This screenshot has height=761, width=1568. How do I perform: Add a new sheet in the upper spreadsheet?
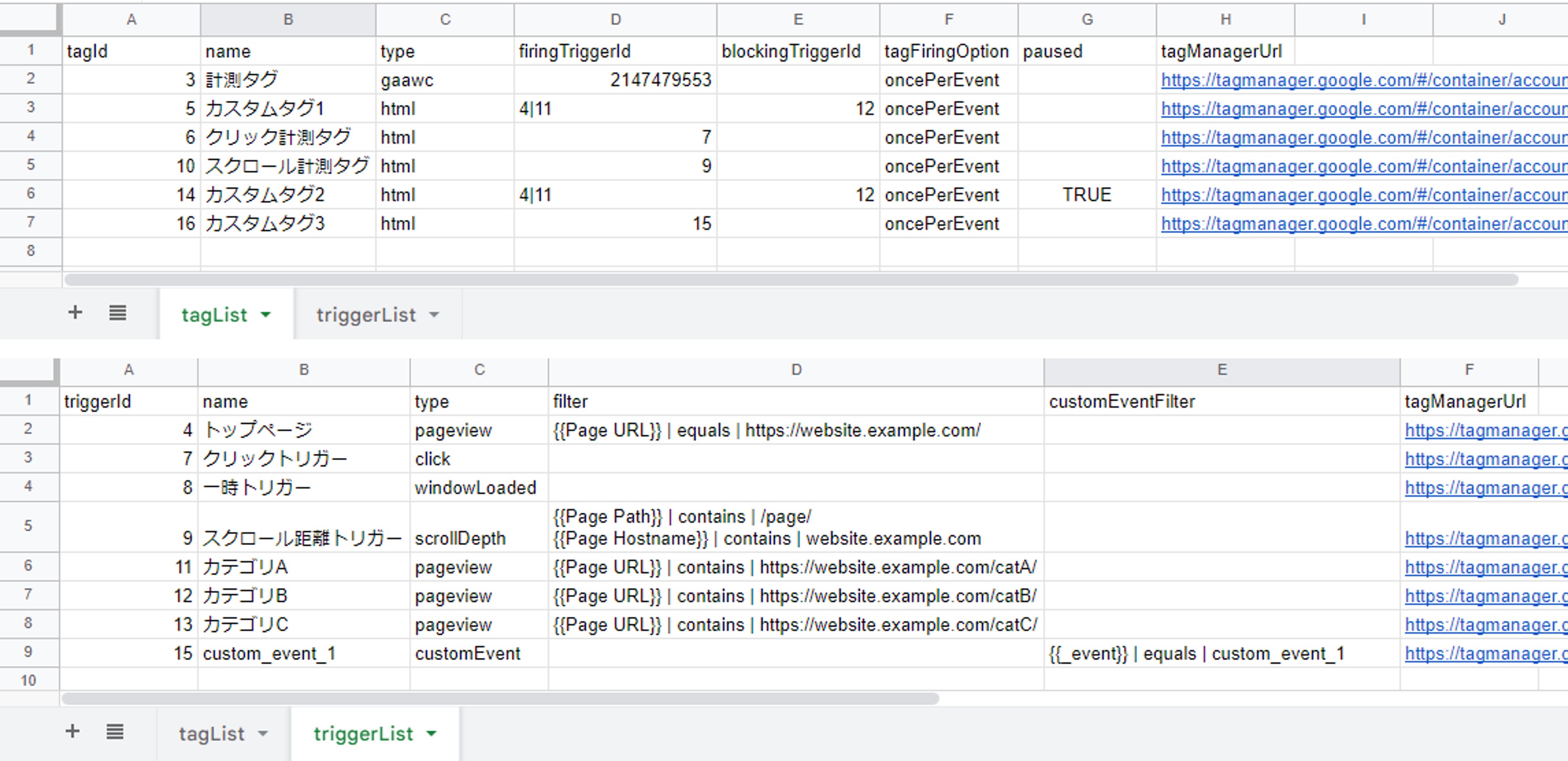click(x=75, y=313)
